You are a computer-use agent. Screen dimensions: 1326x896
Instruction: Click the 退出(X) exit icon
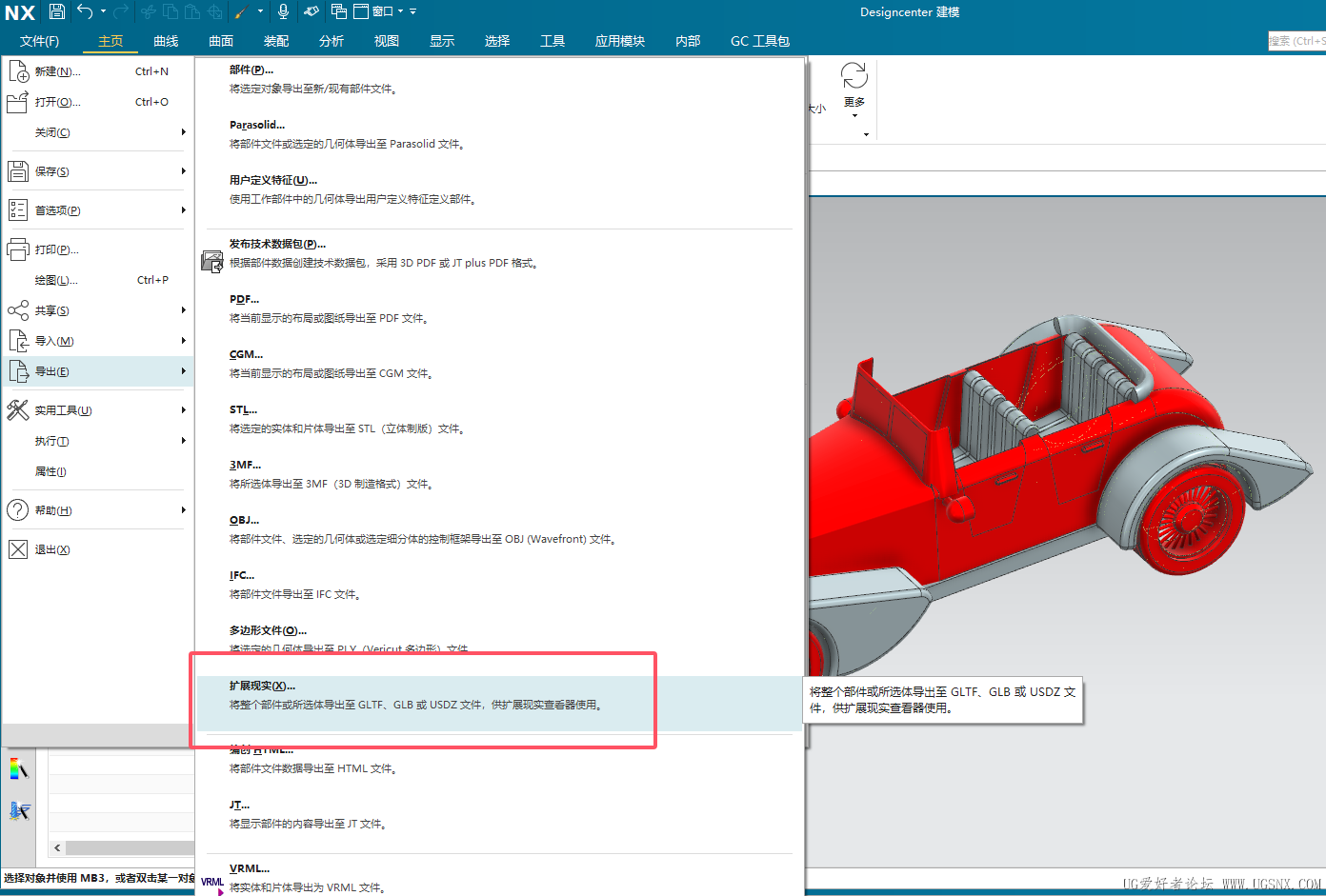(18, 549)
